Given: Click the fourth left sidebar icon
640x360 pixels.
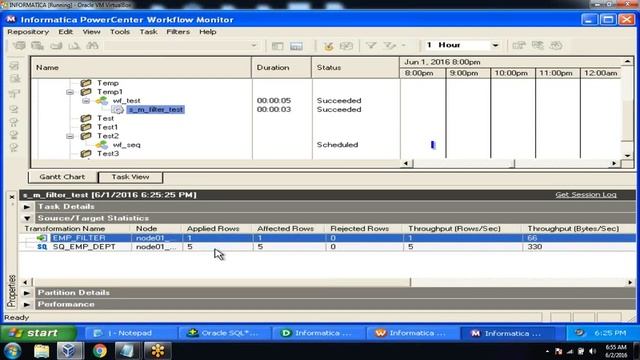Looking at the screenshot, I should click(14, 109).
